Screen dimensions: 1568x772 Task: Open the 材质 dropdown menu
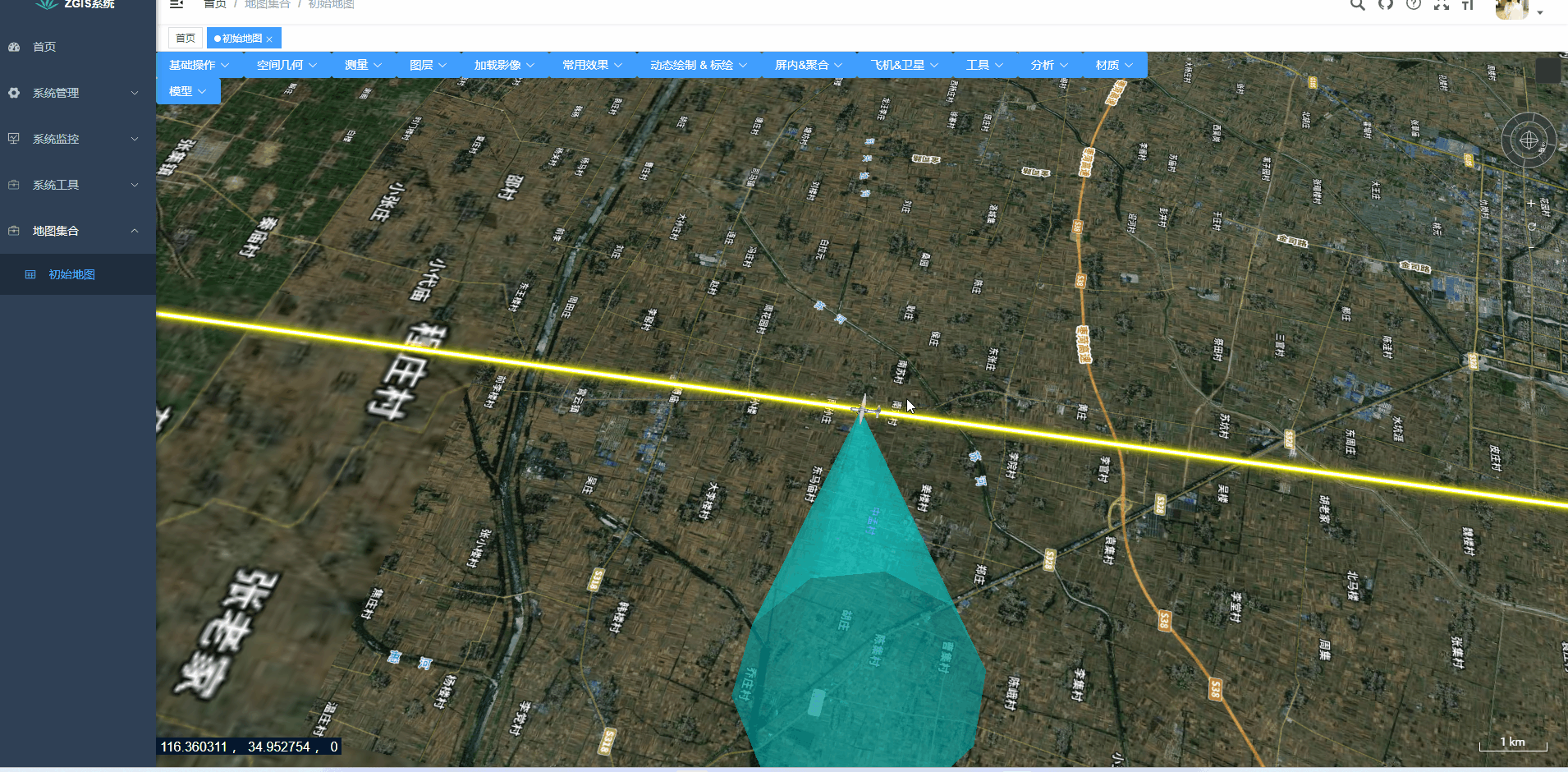[1115, 65]
